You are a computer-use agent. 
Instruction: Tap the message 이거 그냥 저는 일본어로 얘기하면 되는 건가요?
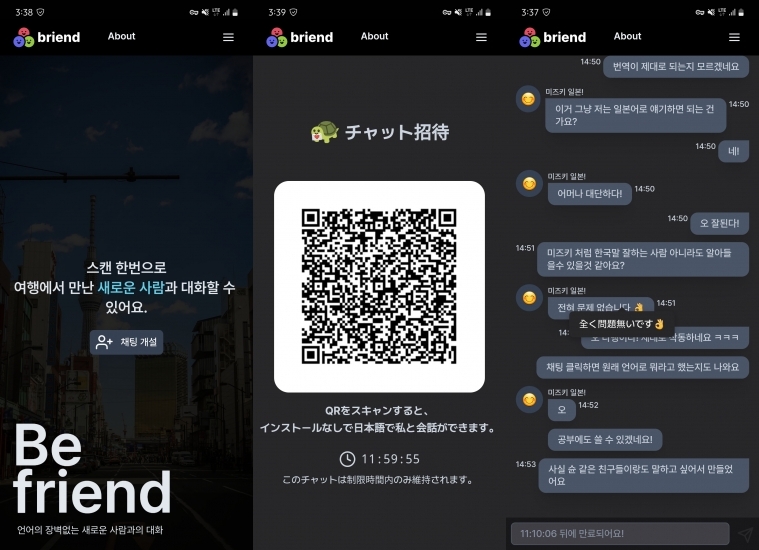(x=636, y=115)
